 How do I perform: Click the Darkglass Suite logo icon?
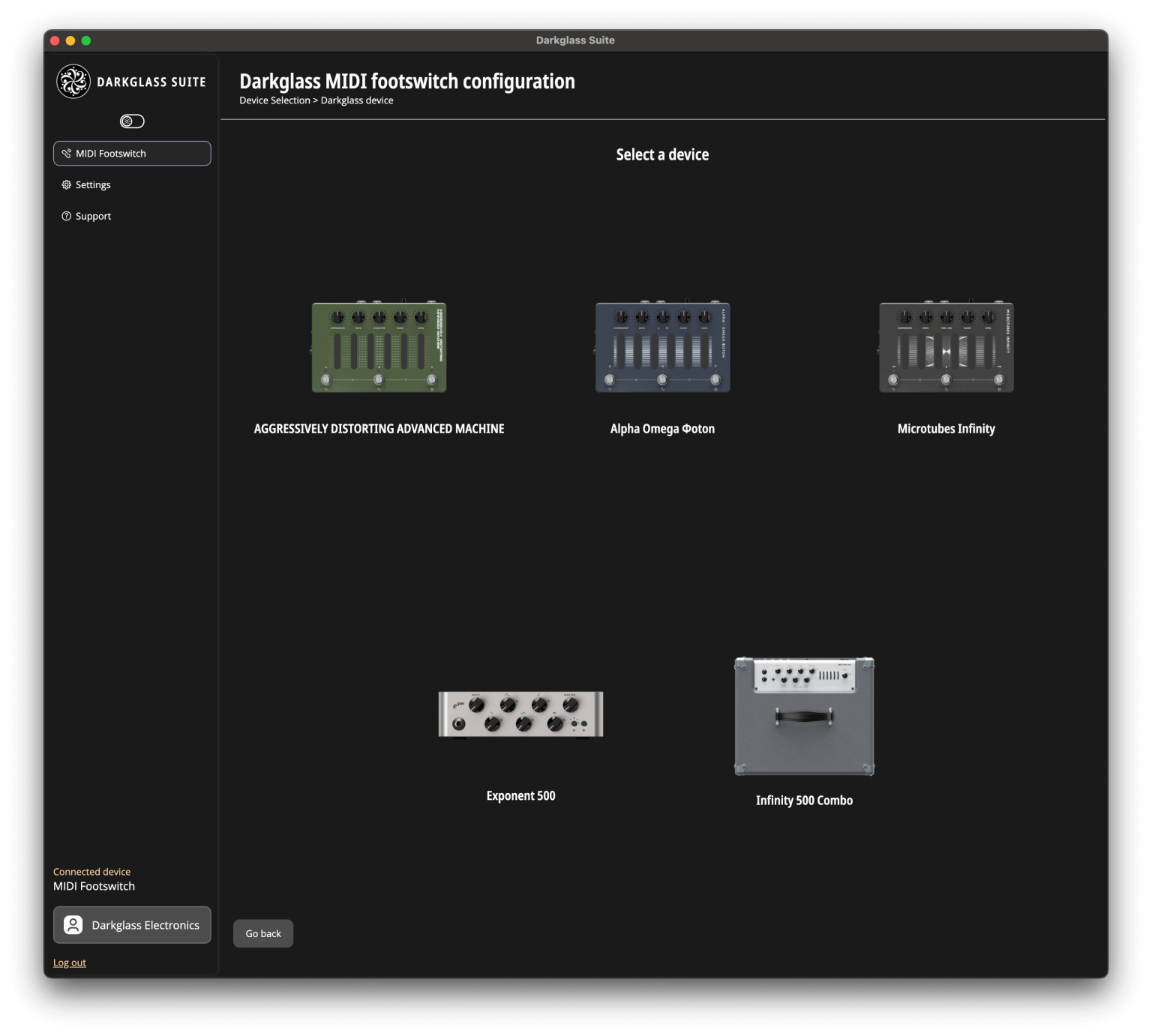tap(73, 82)
